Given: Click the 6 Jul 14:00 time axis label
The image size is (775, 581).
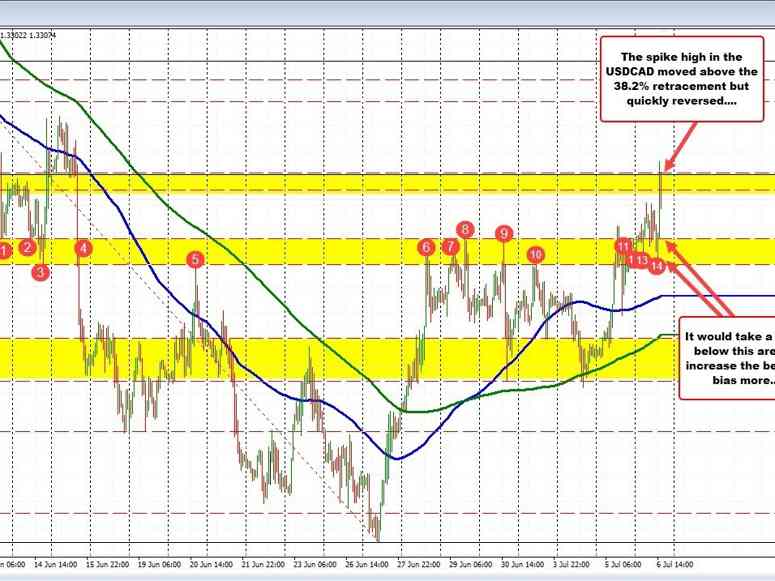Looking at the screenshot, I should [x=675, y=564].
